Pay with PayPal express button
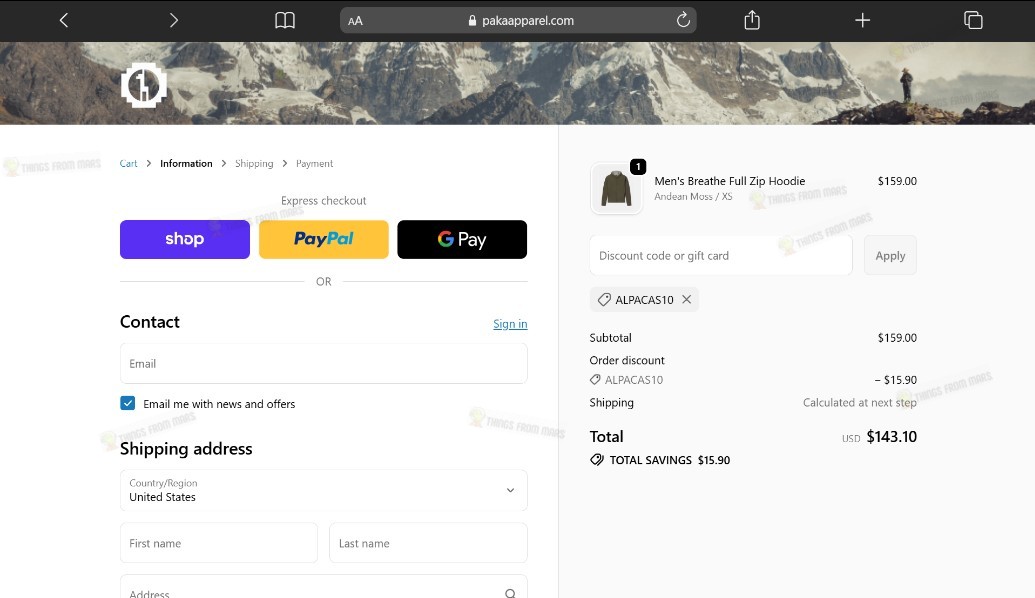This screenshot has width=1035, height=598. (x=323, y=240)
